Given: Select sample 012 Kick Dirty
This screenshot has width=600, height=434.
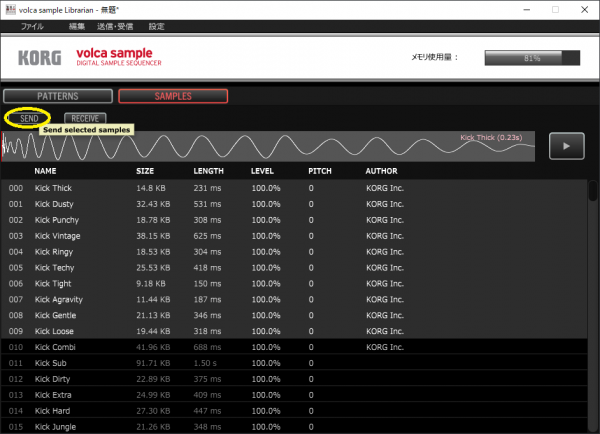Looking at the screenshot, I should pos(294,379).
